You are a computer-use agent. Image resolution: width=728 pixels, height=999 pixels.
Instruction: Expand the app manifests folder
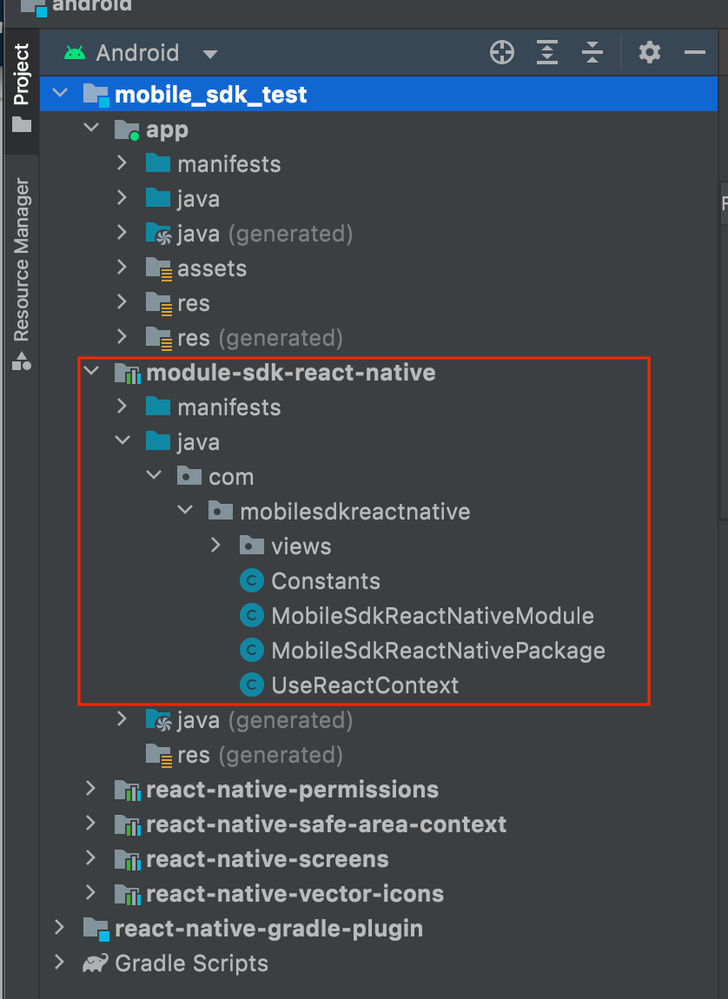point(123,164)
